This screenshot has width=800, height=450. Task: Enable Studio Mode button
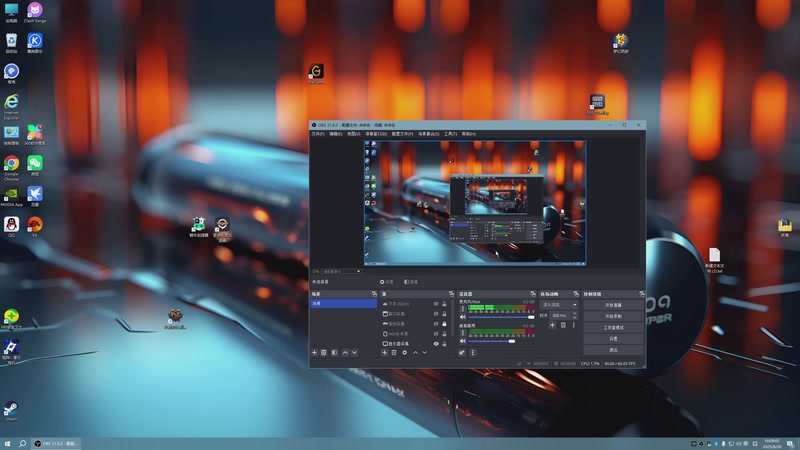tap(614, 328)
